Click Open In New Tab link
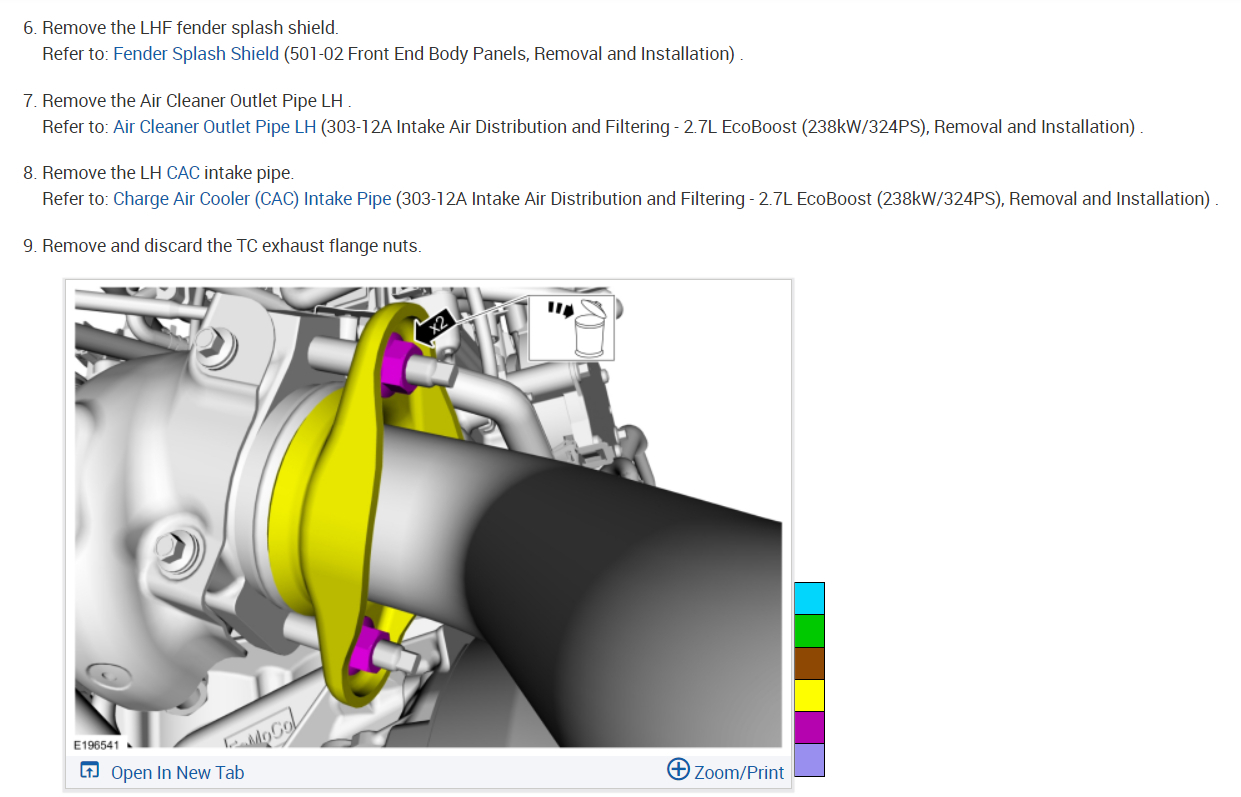This screenshot has height=797, width=1241. pos(177,772)
